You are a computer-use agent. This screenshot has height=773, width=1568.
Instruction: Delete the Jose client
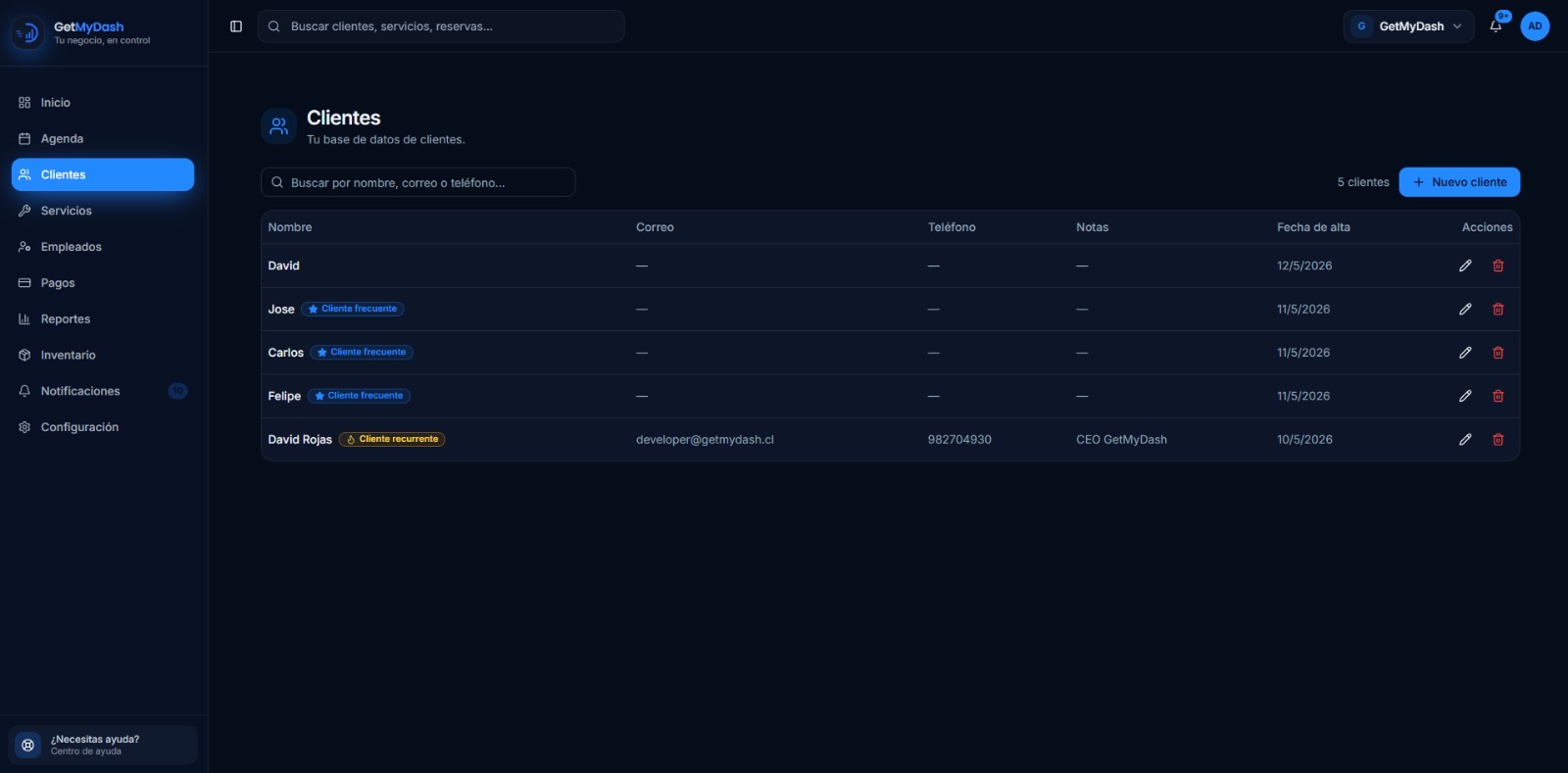click(x=1497, y=310)
